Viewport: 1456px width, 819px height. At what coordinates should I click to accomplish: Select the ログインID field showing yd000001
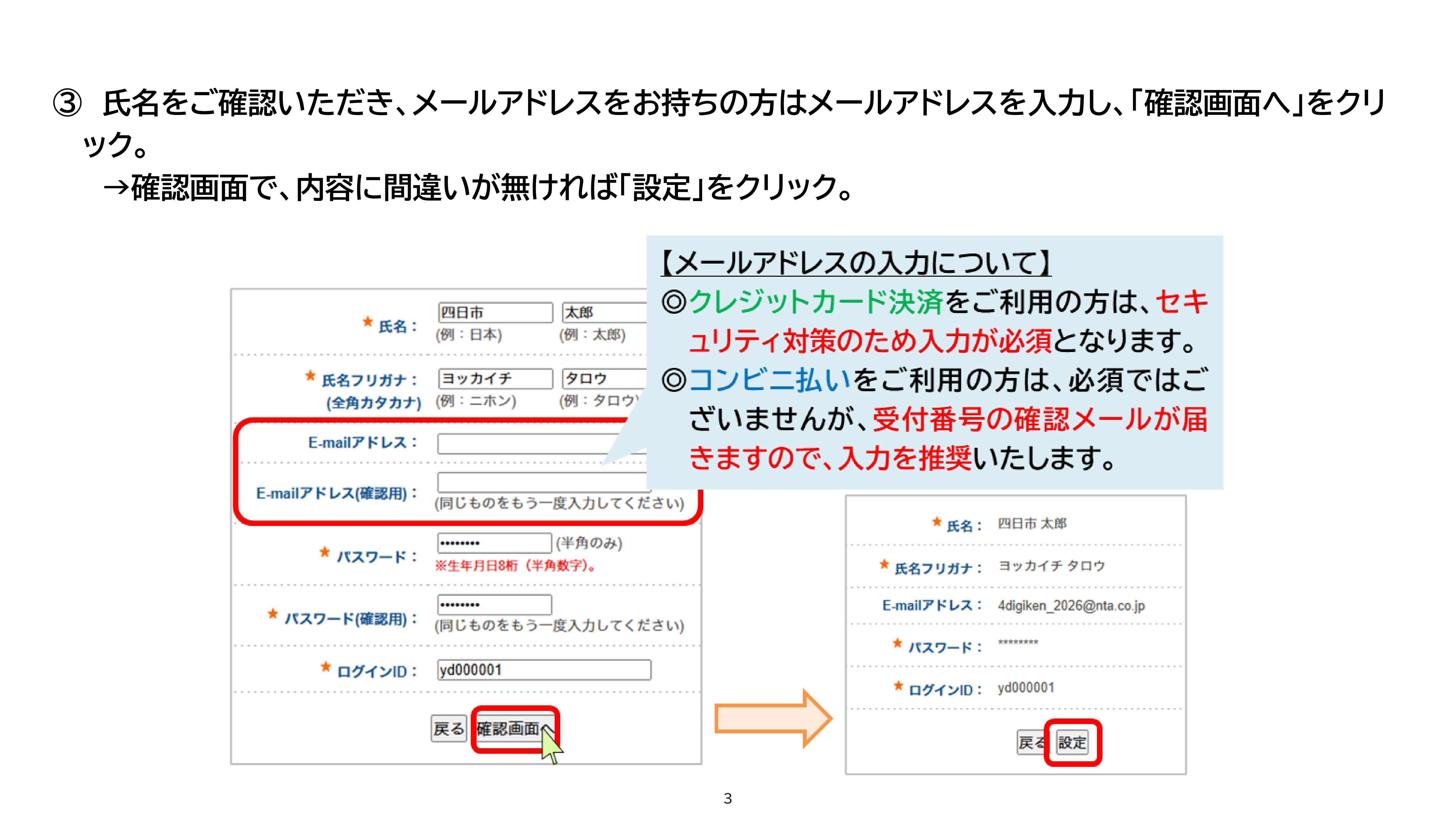click(x=544, y=670)
